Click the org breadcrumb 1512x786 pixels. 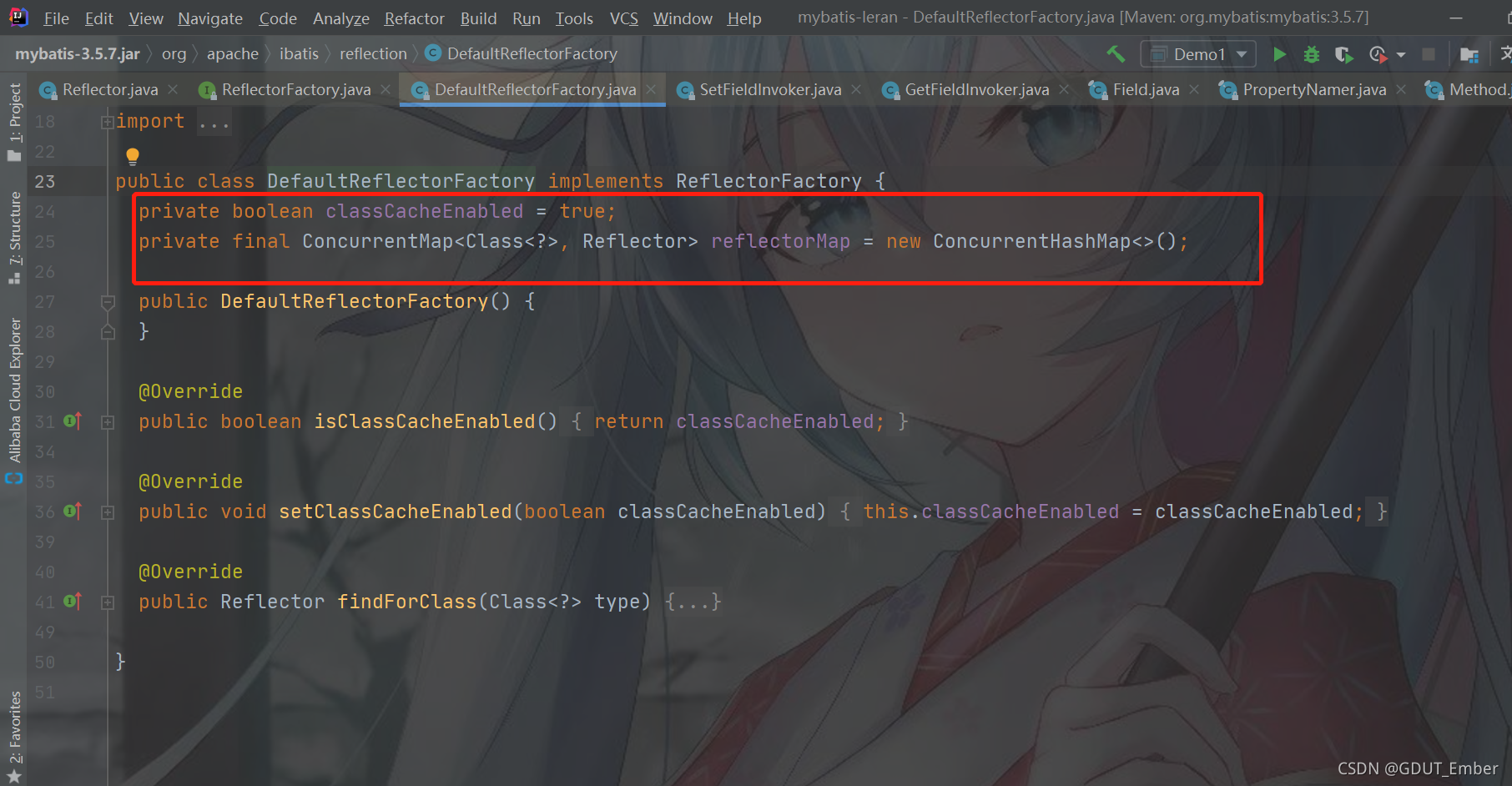pyautogui.click(x=174, y=54)
